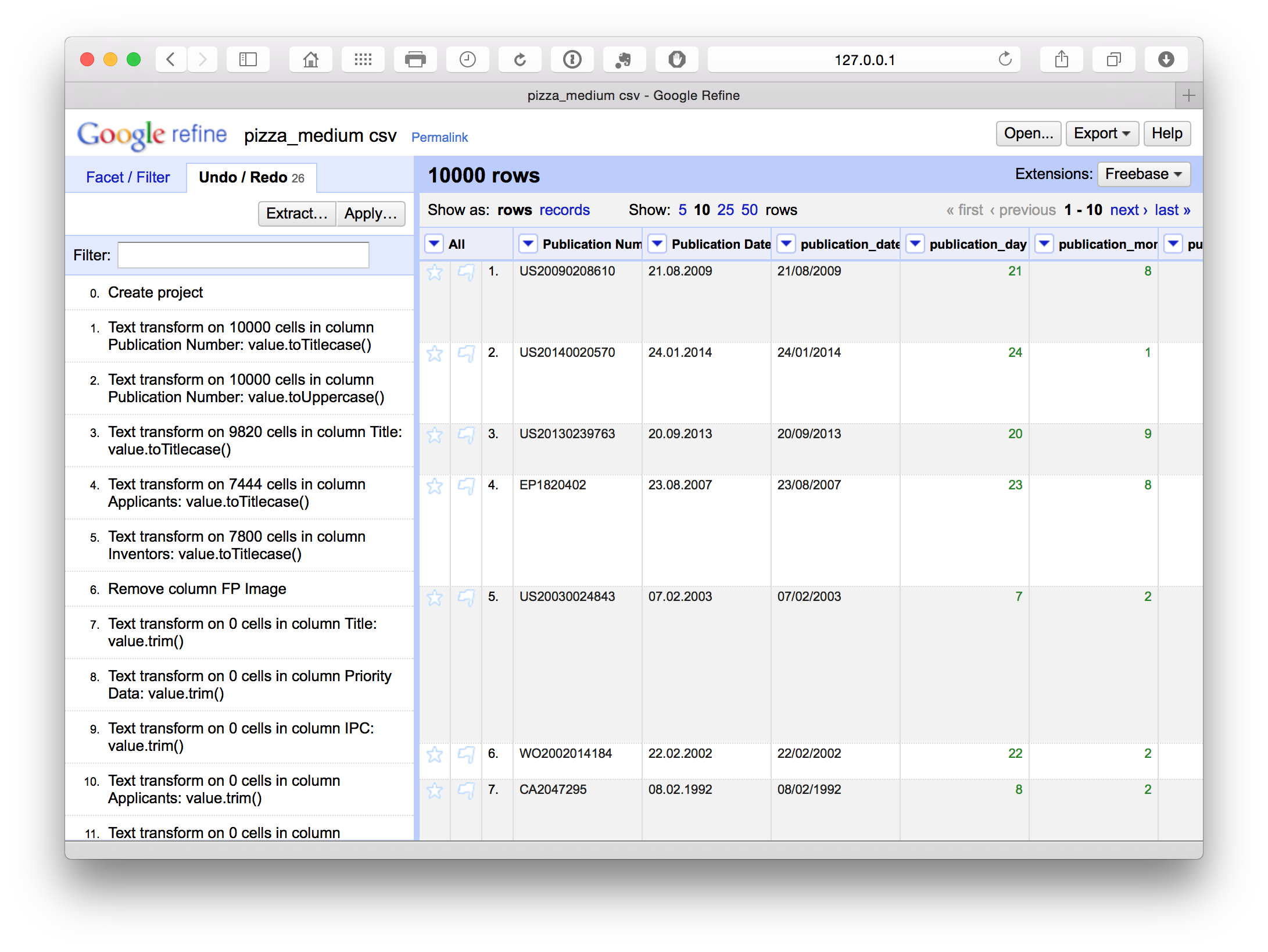
Task: Star row 3 US20130239763
Action: 435,435
